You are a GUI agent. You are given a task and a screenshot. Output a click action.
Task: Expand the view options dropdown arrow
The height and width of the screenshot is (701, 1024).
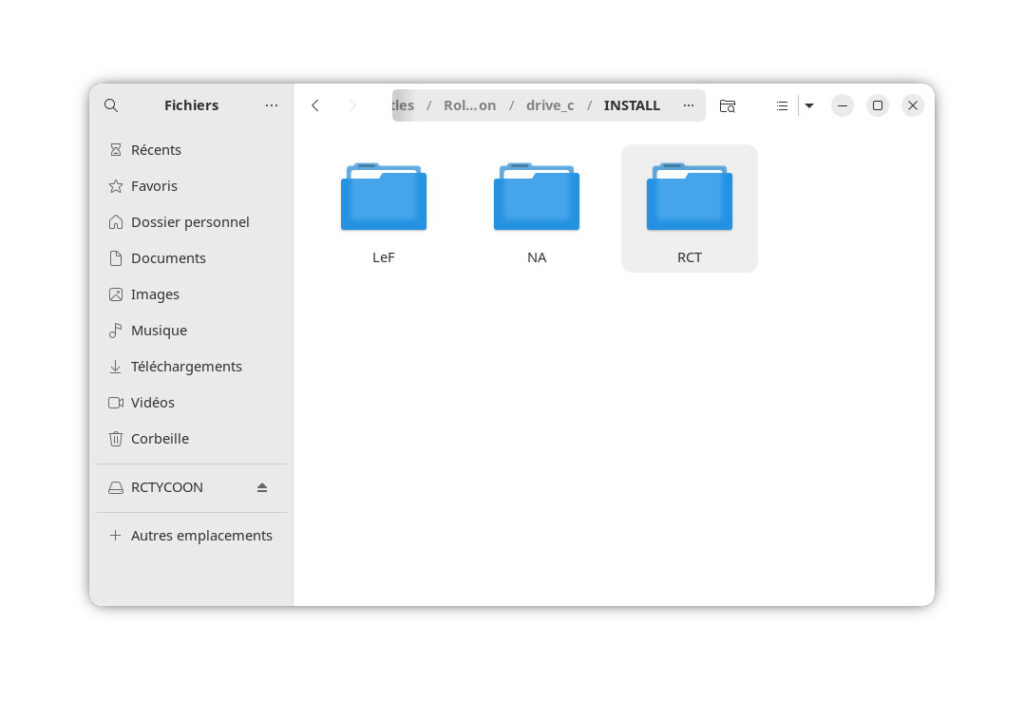click(x=809, y=105)
